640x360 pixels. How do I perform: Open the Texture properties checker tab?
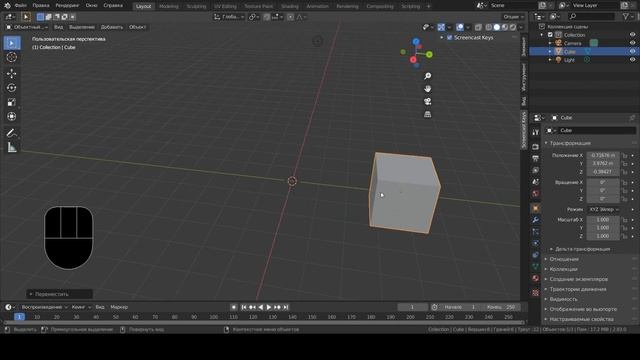[536, 293]
